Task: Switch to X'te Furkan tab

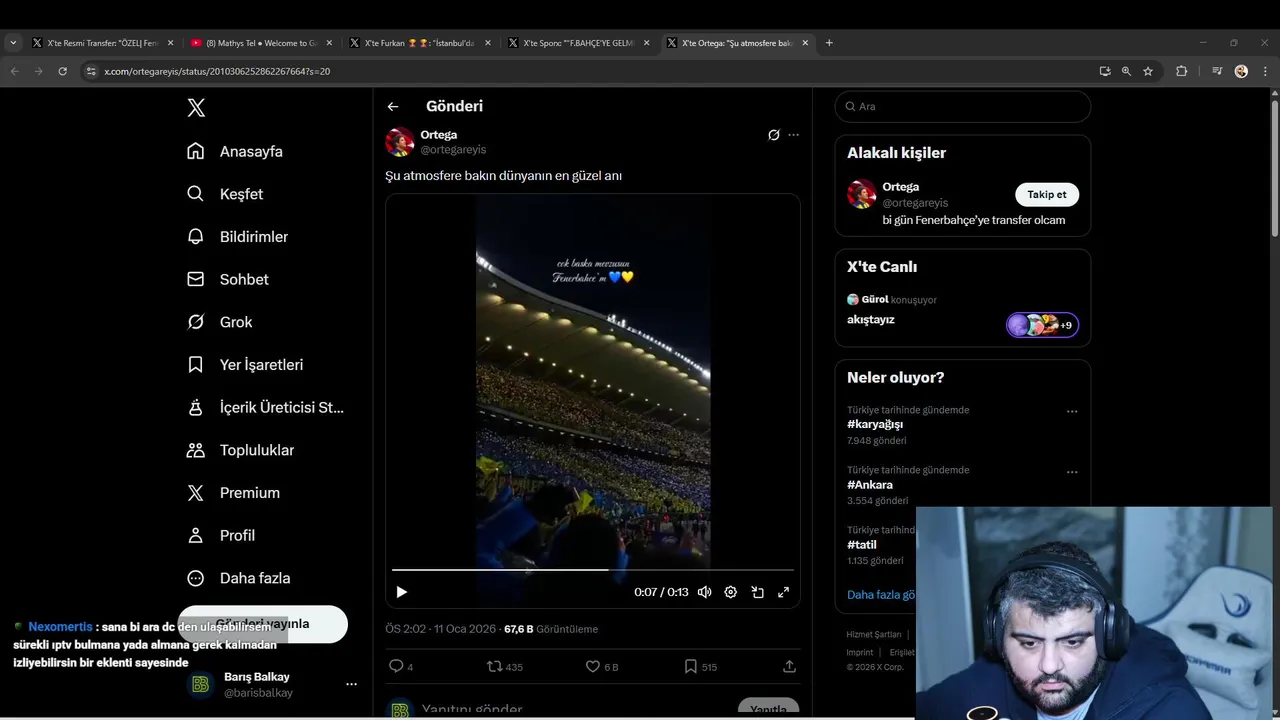Action: click(x=418, y=43)
